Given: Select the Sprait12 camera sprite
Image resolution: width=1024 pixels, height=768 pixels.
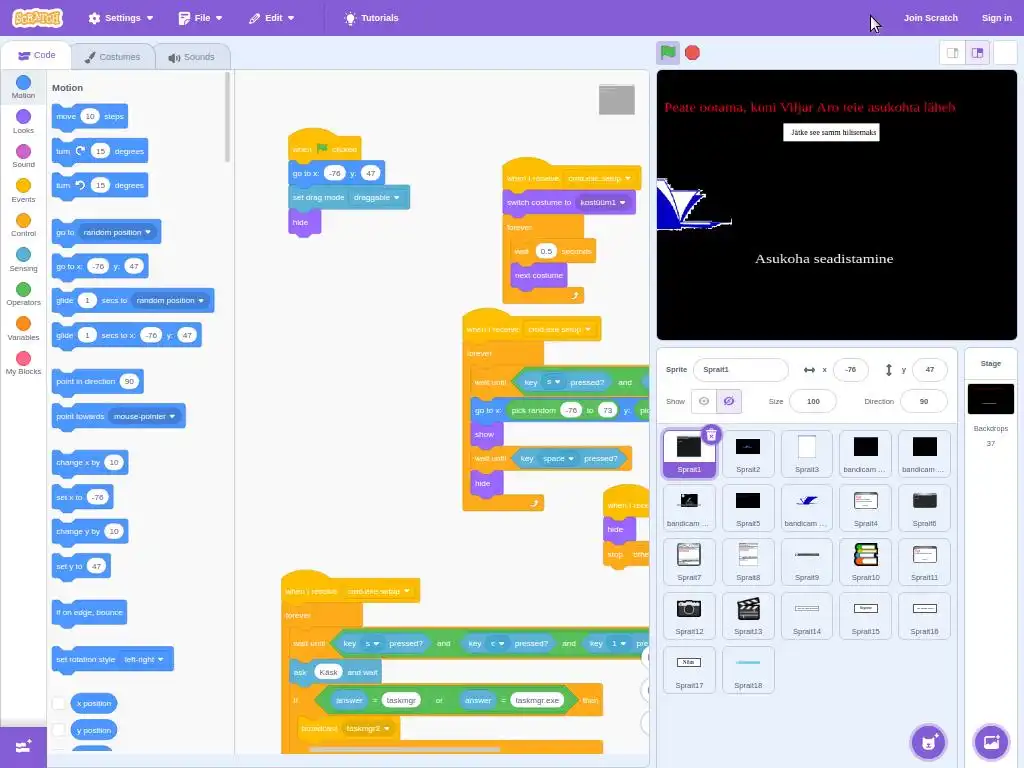Looking at the screenshot, I should click(689, 616).
